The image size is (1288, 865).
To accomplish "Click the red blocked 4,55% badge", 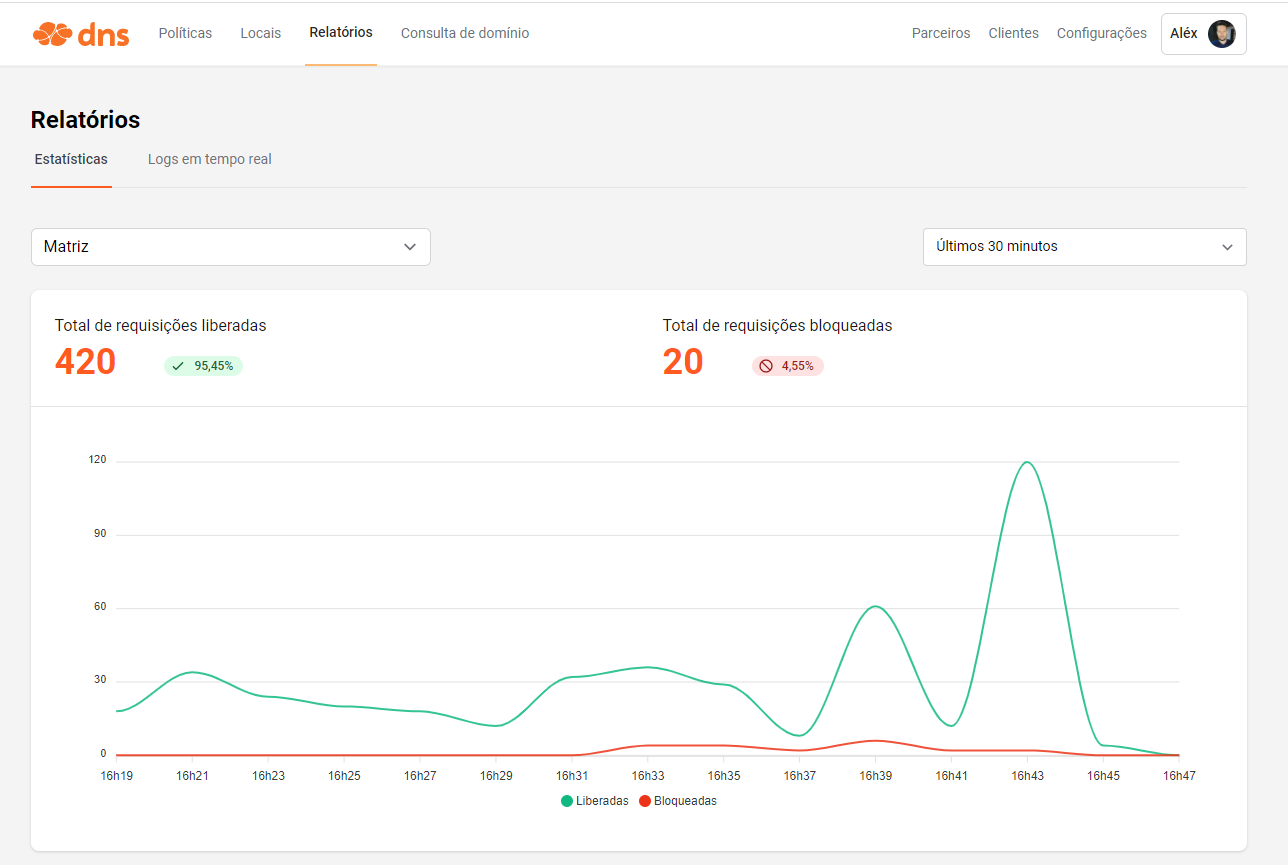I will [788, 366].
